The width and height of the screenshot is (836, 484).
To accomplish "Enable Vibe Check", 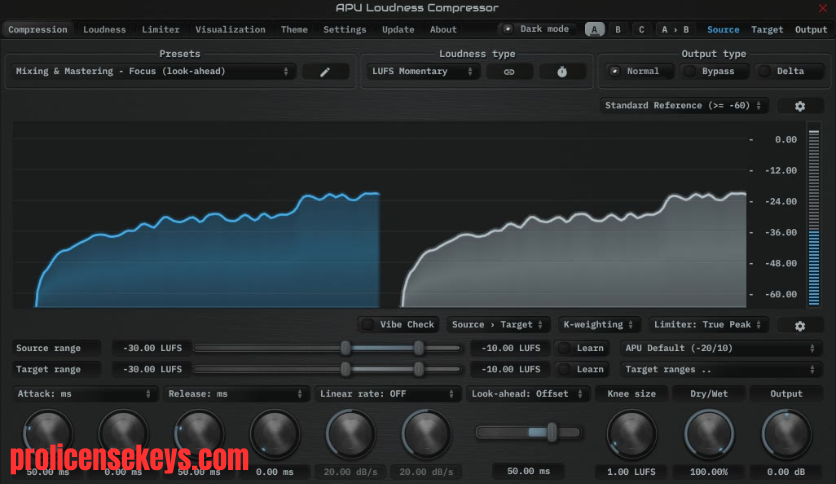I will coord(399,325).
